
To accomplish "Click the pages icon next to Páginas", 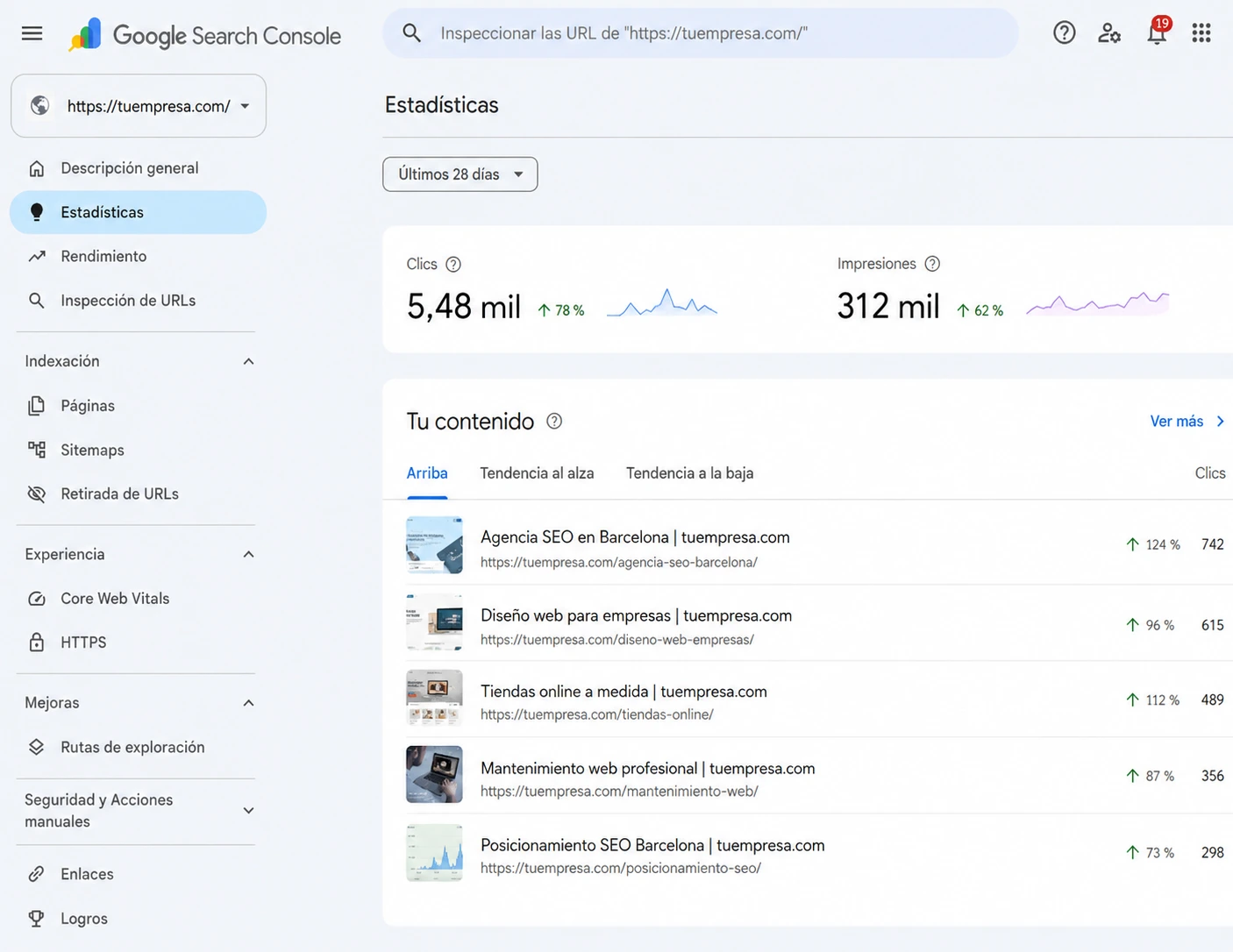I will [36, 406].
